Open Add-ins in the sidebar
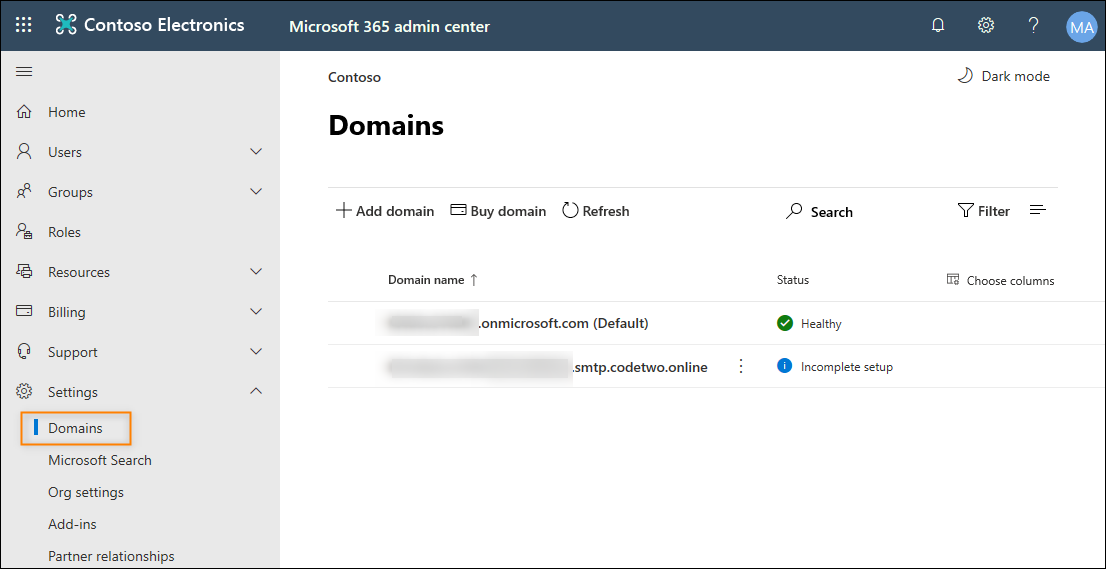The height and width of the screenshot is (569, 1106). 72,525
